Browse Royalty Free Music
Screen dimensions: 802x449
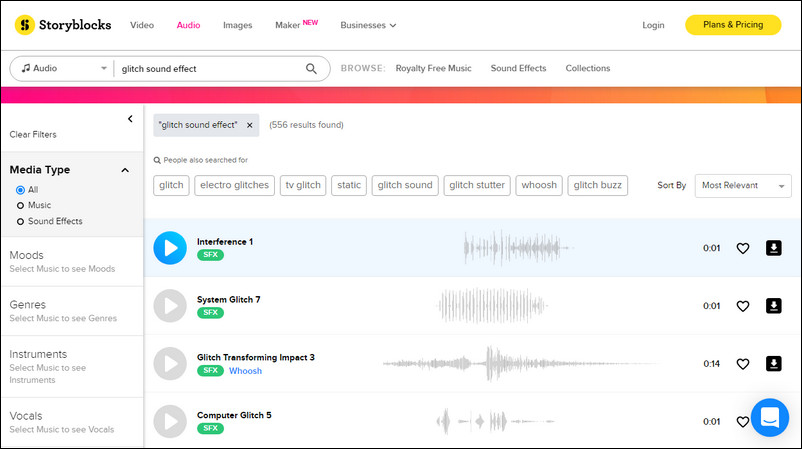pos(433,68)
